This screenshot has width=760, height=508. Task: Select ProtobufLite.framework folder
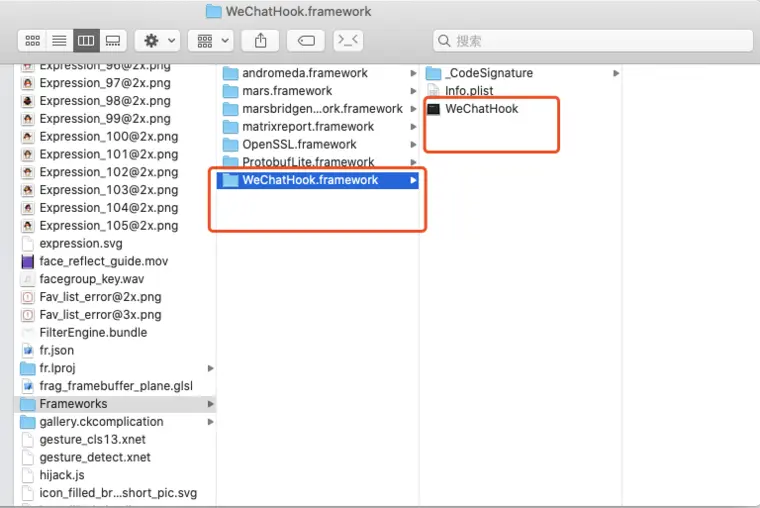point(317,162)
